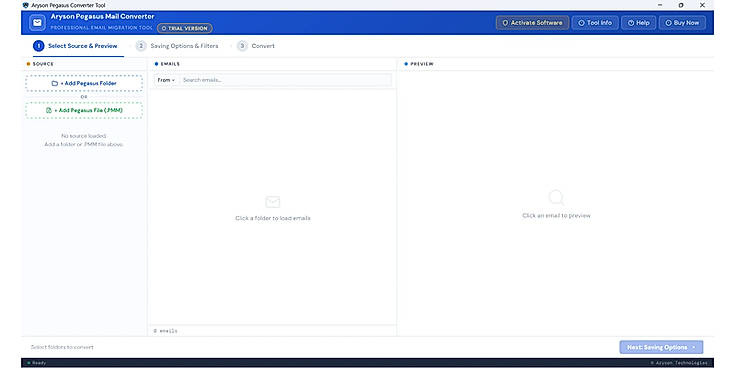The width and height of the screenshot is (736, 368).
Task: Click the Buy Now button
Action: point(682,23)
